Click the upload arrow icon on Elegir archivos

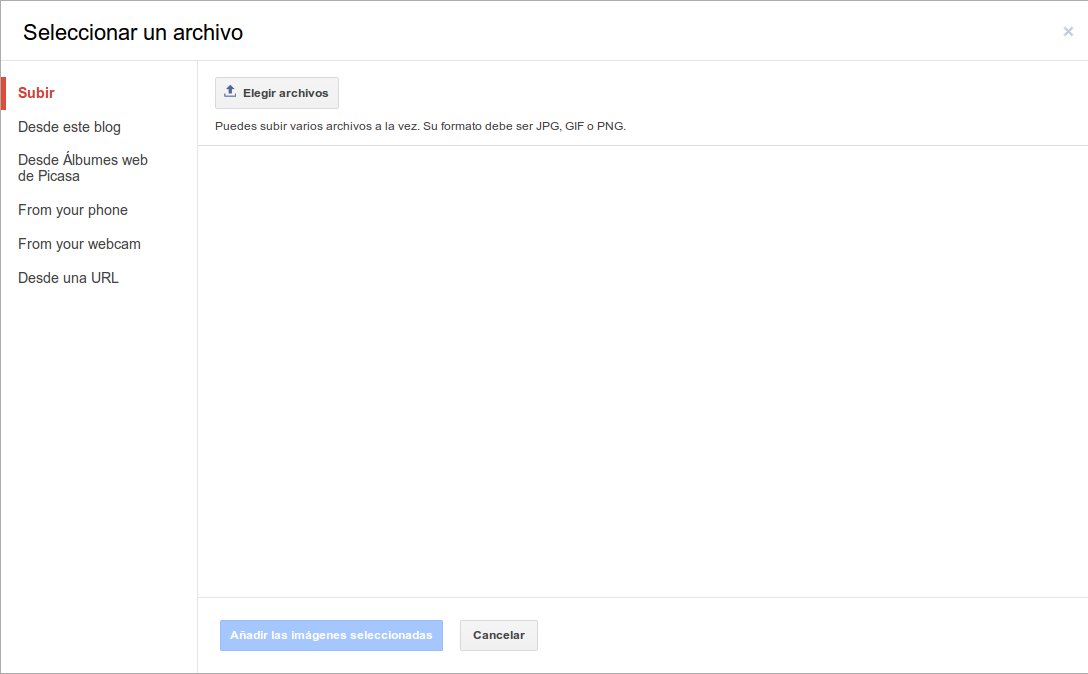(x=230, y=92)
